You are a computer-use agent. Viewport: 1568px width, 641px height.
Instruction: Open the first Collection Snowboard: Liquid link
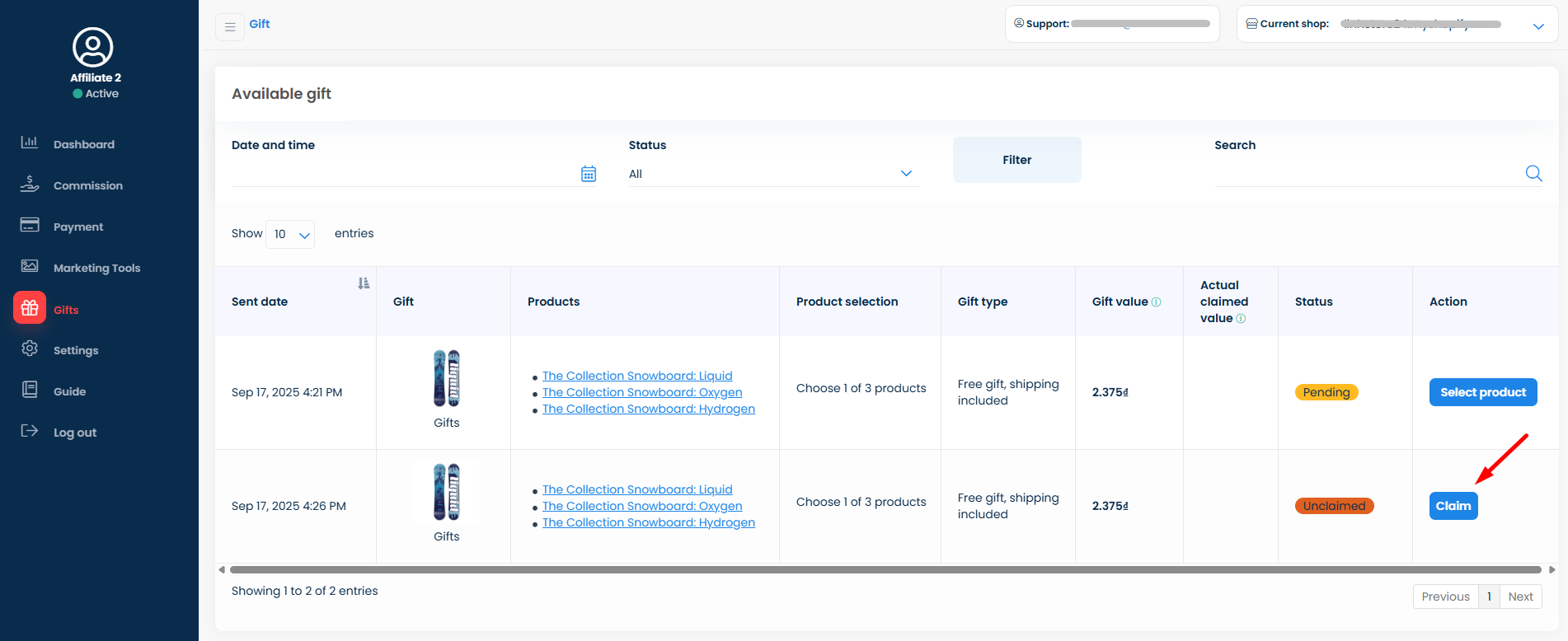click(636, 376)
